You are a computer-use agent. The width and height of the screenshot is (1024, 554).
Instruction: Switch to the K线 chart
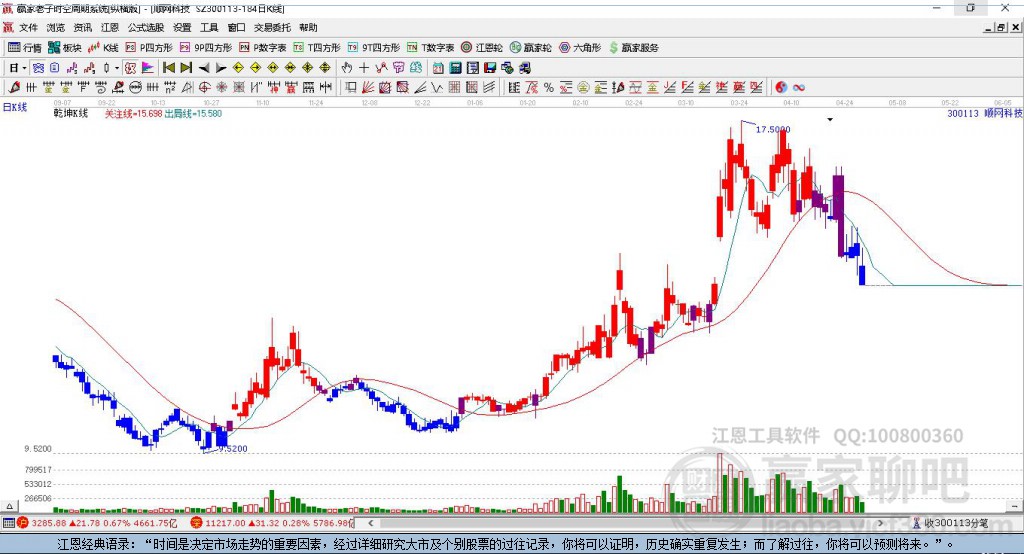coord(103,48)
